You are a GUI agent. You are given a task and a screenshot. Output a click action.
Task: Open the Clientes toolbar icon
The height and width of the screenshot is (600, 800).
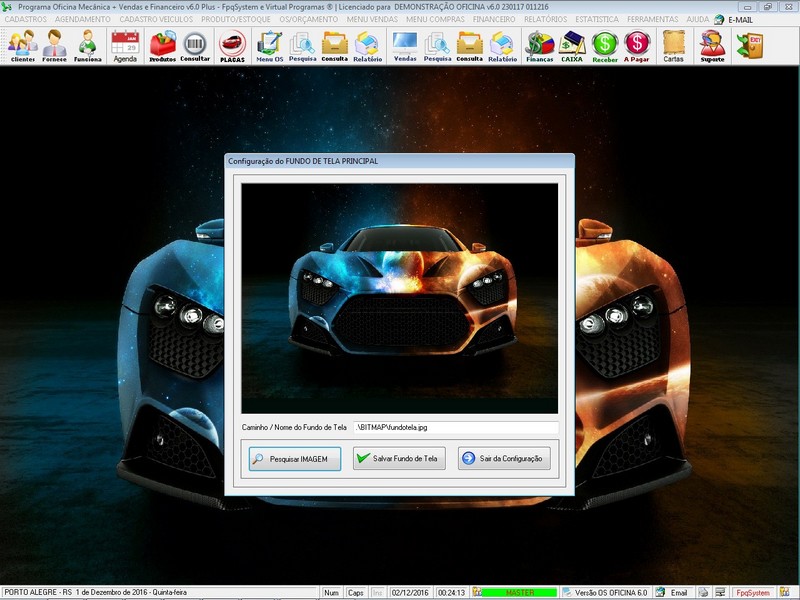coord(23,46)
